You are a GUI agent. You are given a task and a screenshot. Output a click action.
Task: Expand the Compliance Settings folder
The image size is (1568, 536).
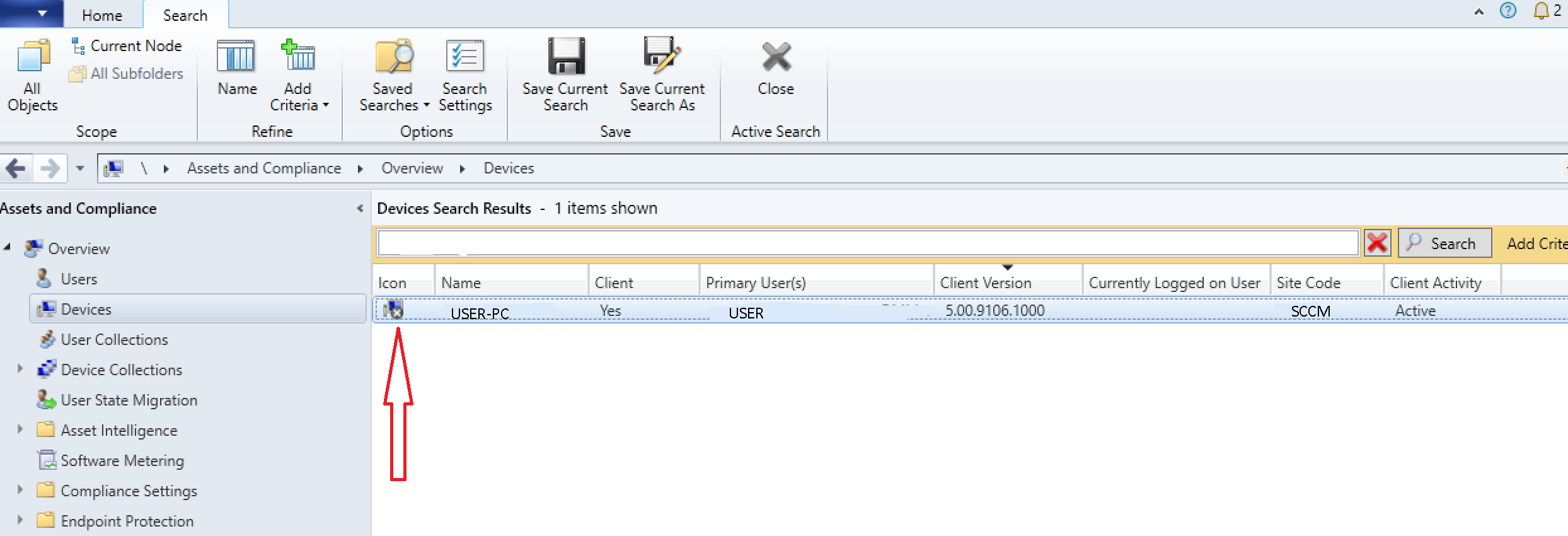pyautogui.click(x=20, y=490)
